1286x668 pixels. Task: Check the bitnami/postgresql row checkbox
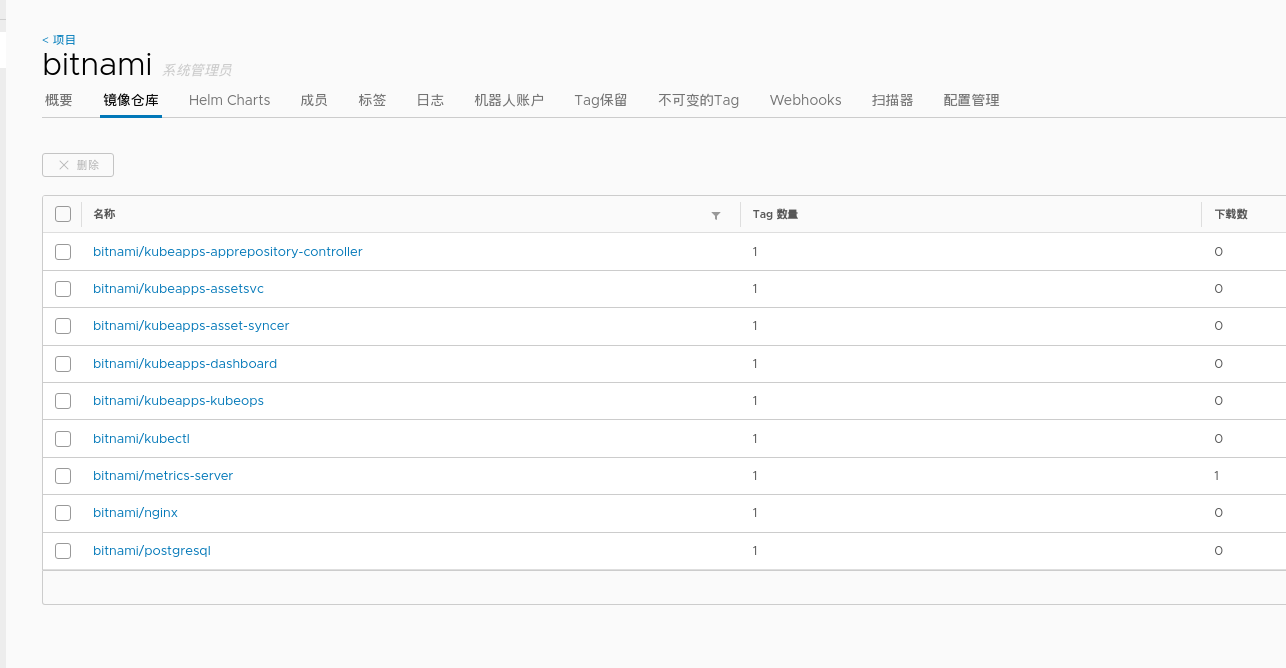(x=63, y=551)
